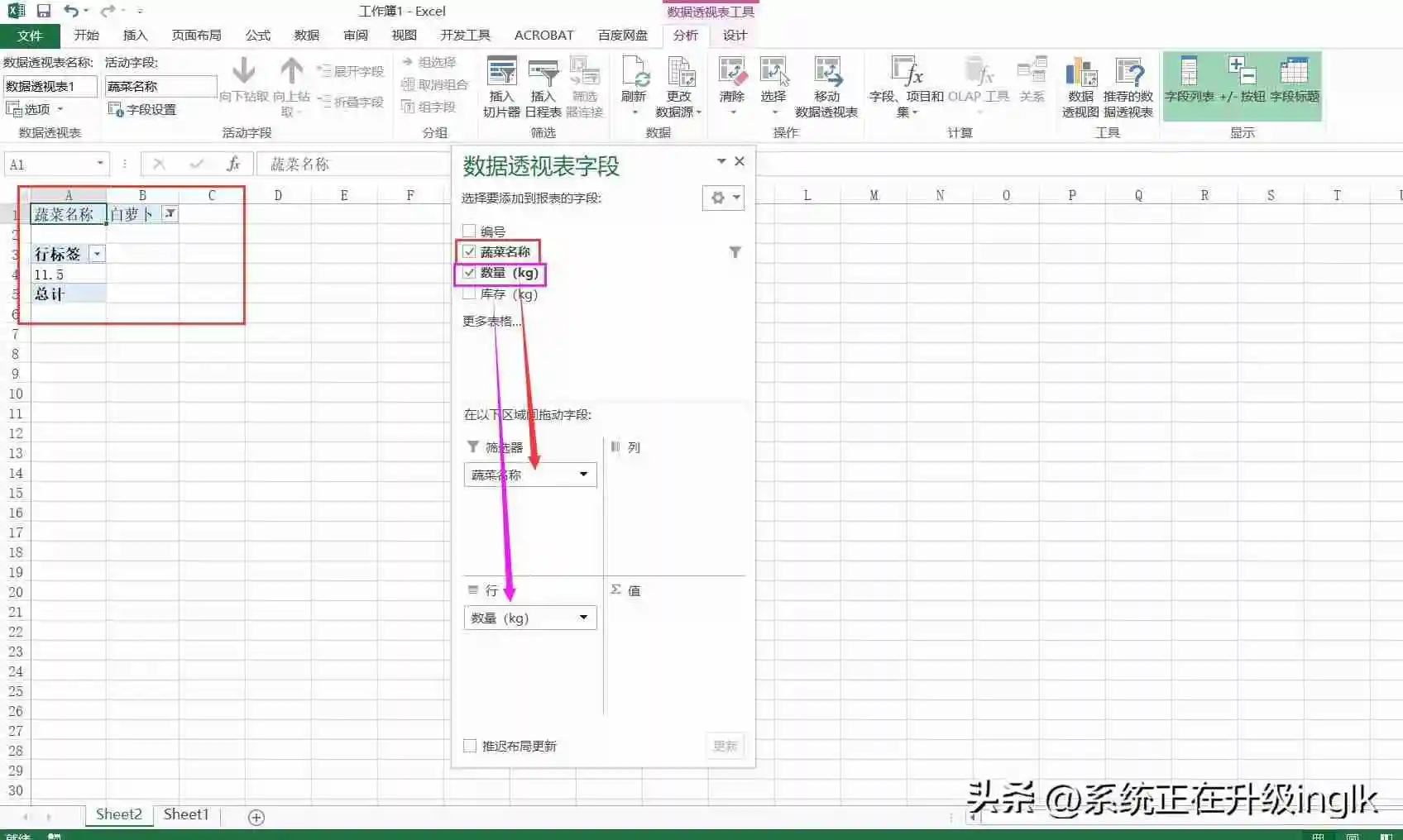Viewport: 1403px width, 840px height.
Task: Click the formula bar showing 蔬菜名称
Action: (x=354, y=164)
